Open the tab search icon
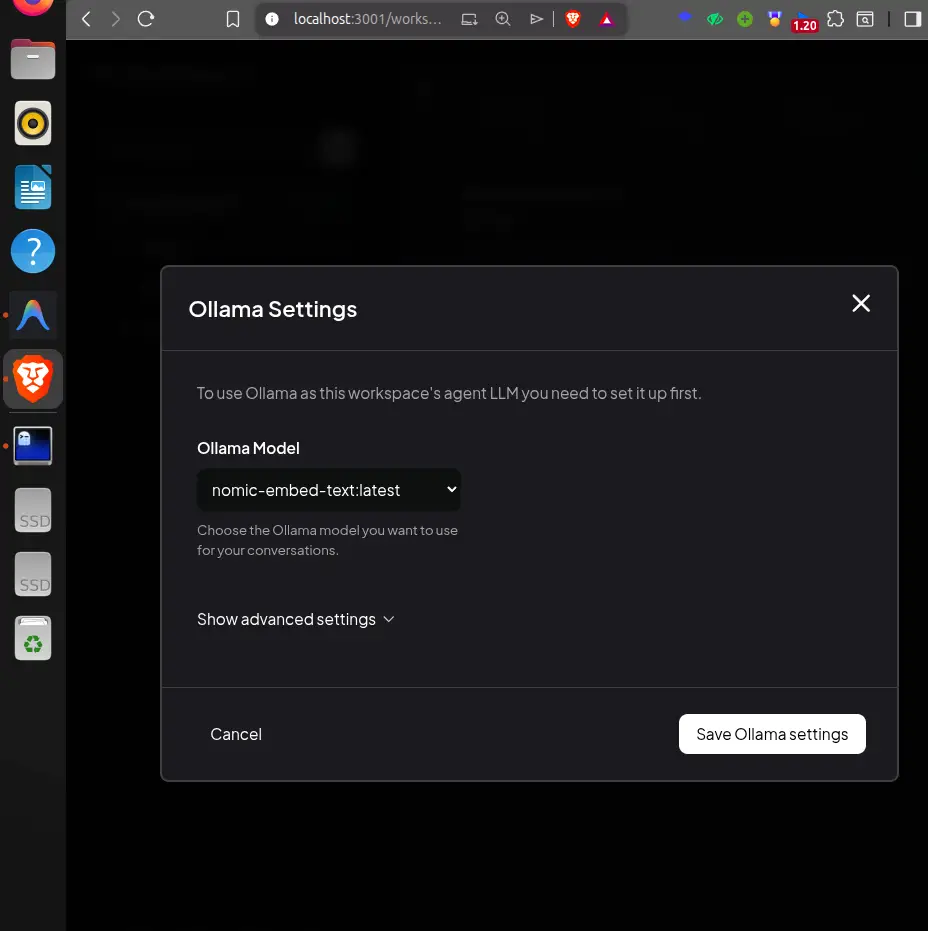The image size is (928, 931). pyautogui.click(x=865, y=20)
